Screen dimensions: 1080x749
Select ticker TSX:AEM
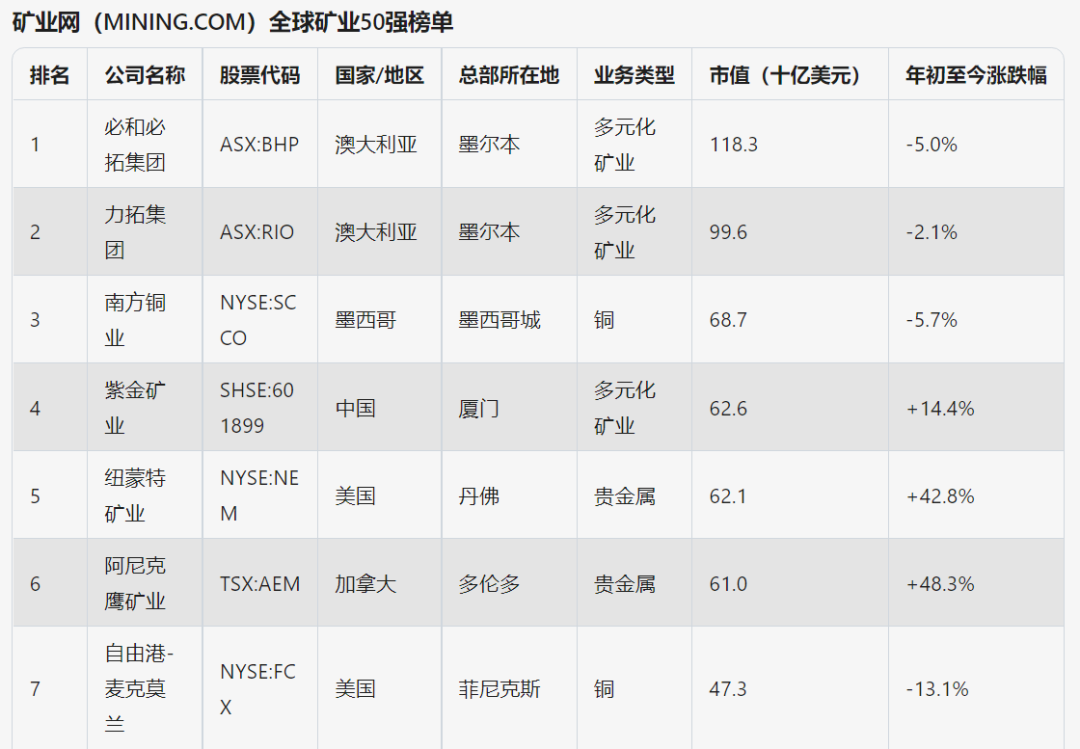pyautogui.click(x=260, y=584)
